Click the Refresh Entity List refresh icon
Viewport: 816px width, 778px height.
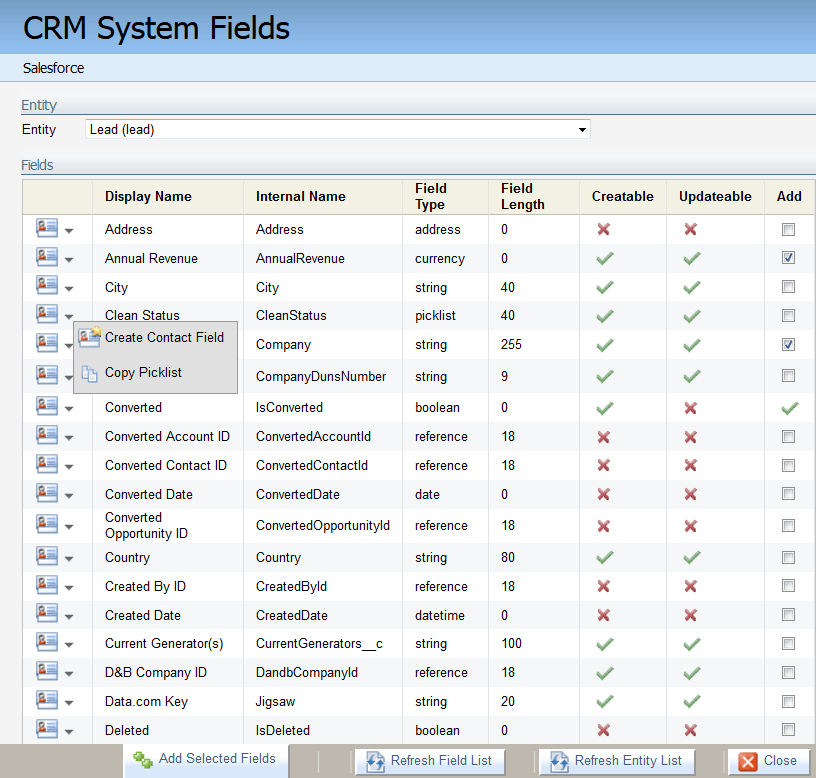[558, 761]
